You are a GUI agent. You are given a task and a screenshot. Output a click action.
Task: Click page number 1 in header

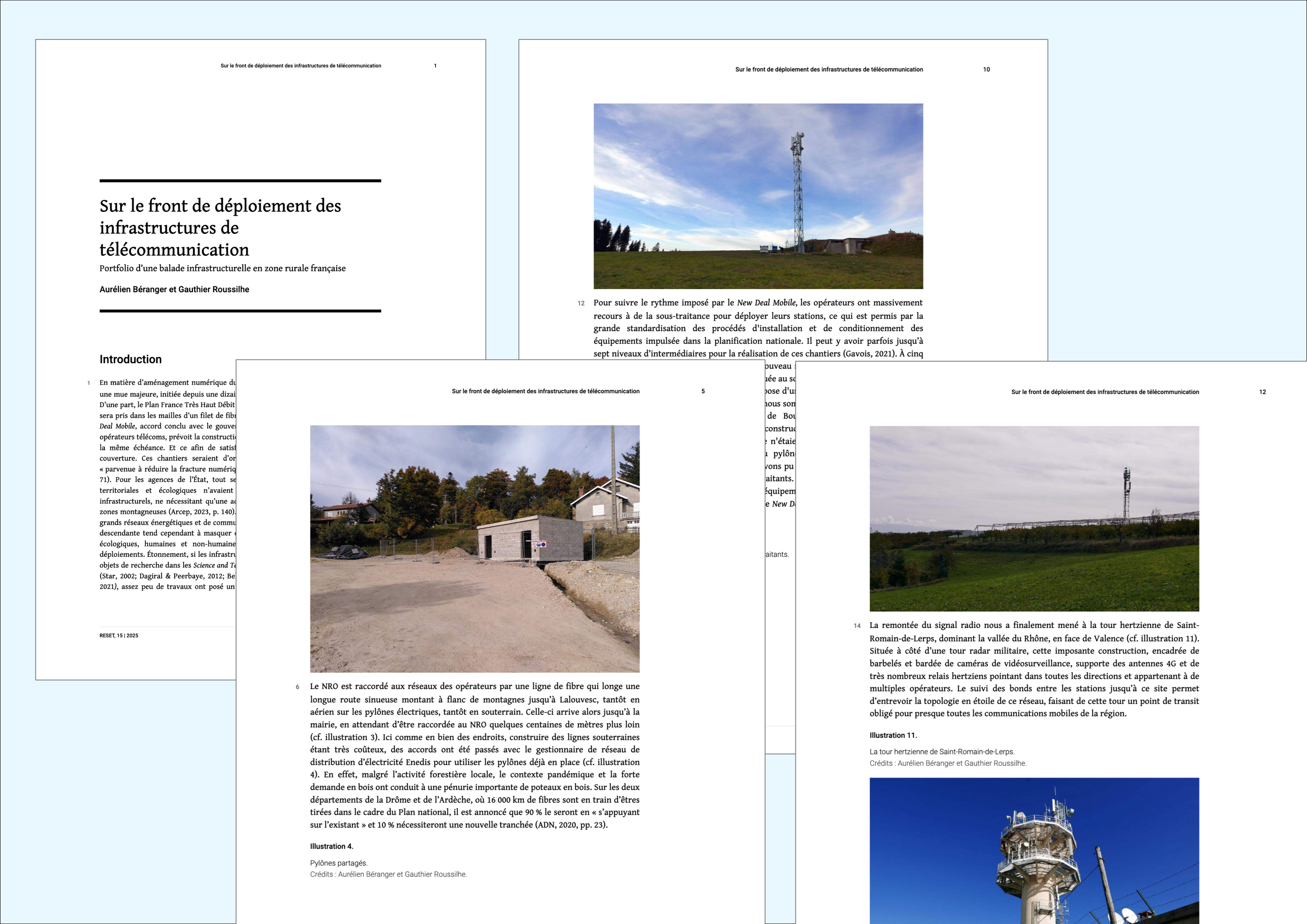(x=435, y=66)
